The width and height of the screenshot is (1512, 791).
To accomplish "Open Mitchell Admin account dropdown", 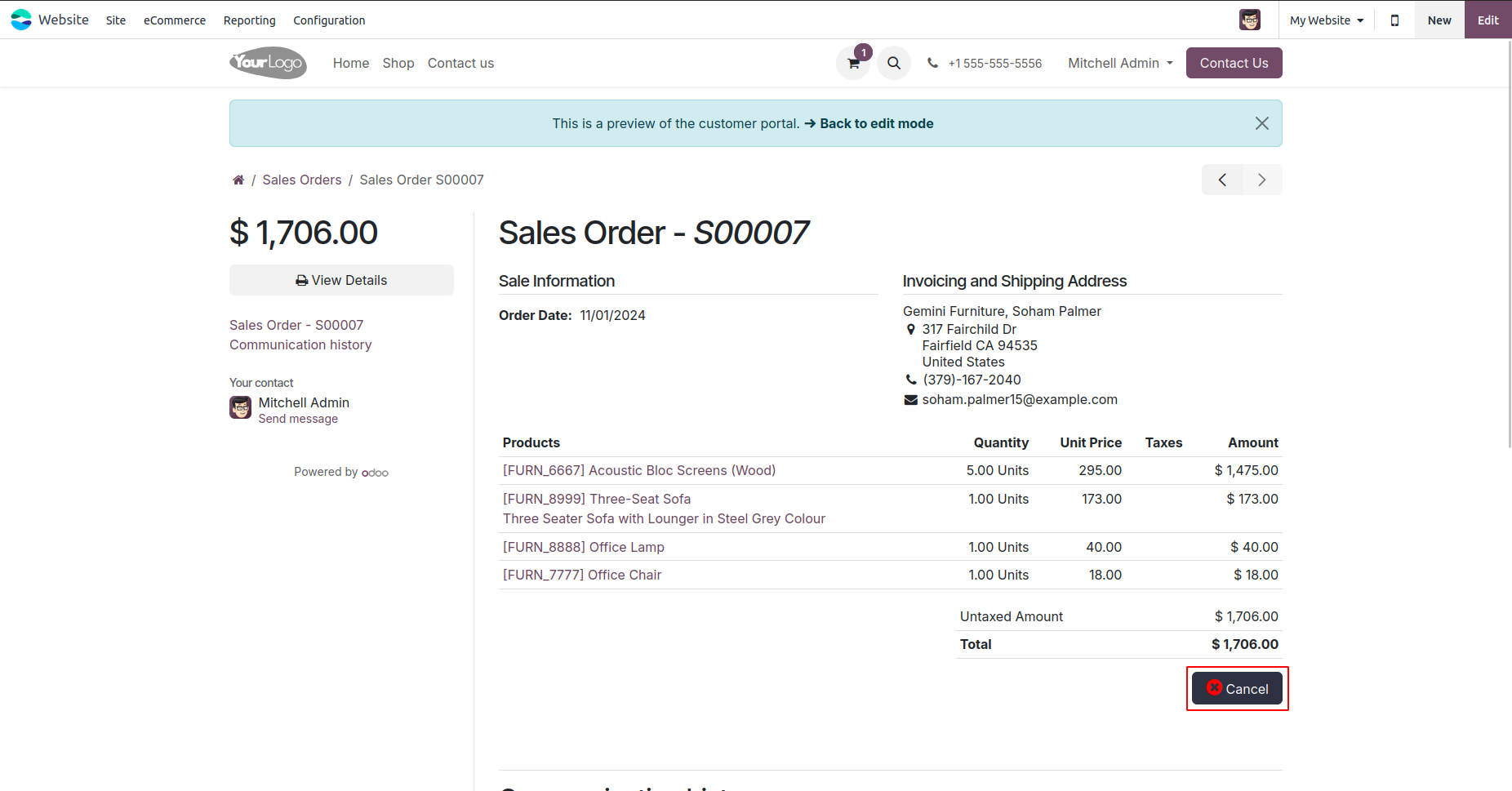I will [1120, 63].
